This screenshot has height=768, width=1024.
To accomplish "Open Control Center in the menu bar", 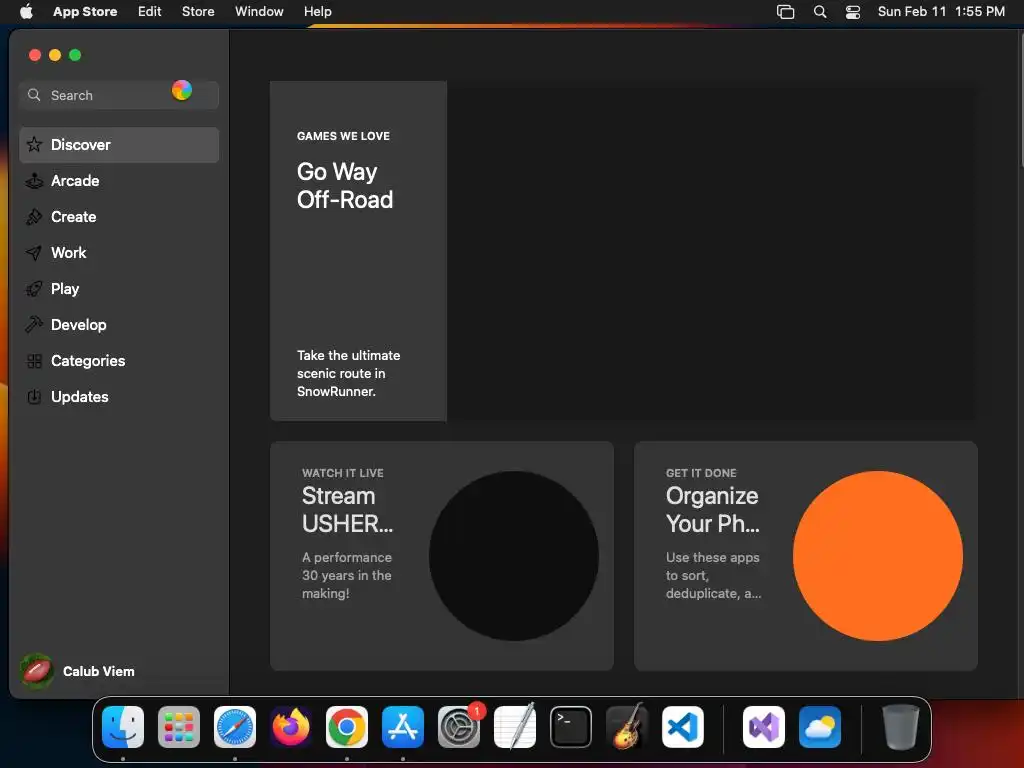I will tap(853, 11).
